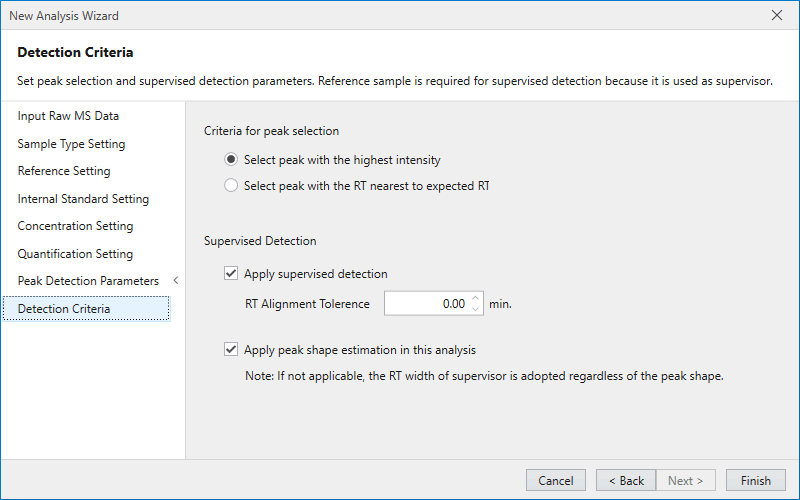Click Finish to complete the wizard

pyautogui.click(x=755, y=480)
